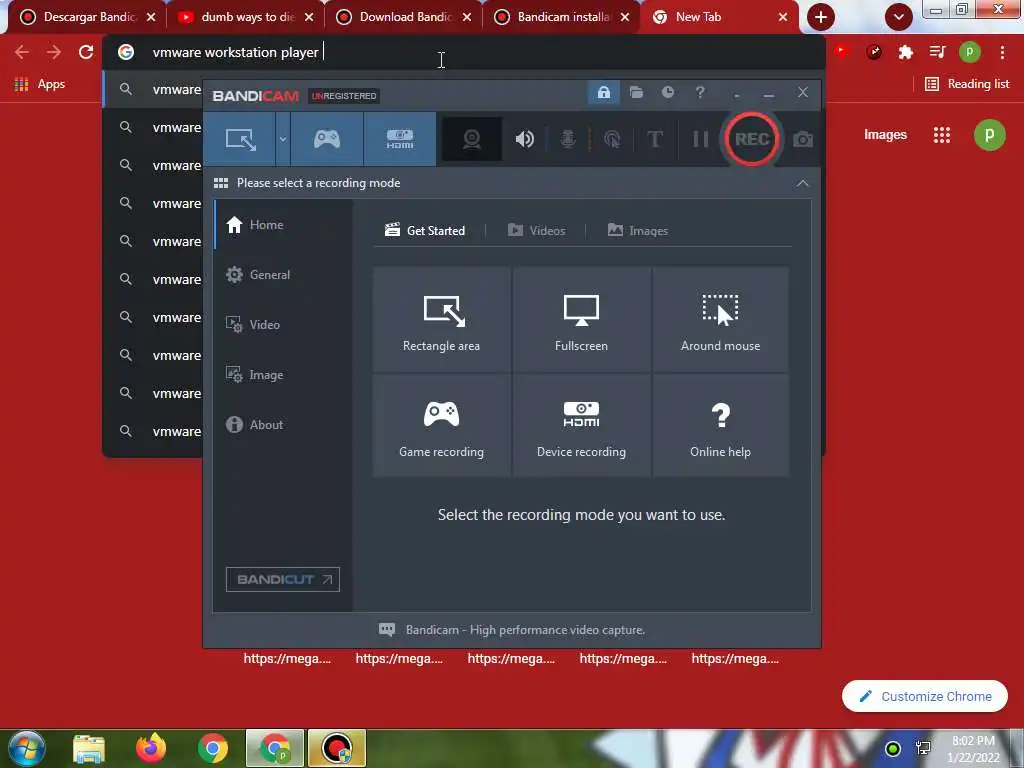Choose the Device recording tile
Viewport: 1024px width, 768px height.
pyautogui.click(x=581, y=425)
